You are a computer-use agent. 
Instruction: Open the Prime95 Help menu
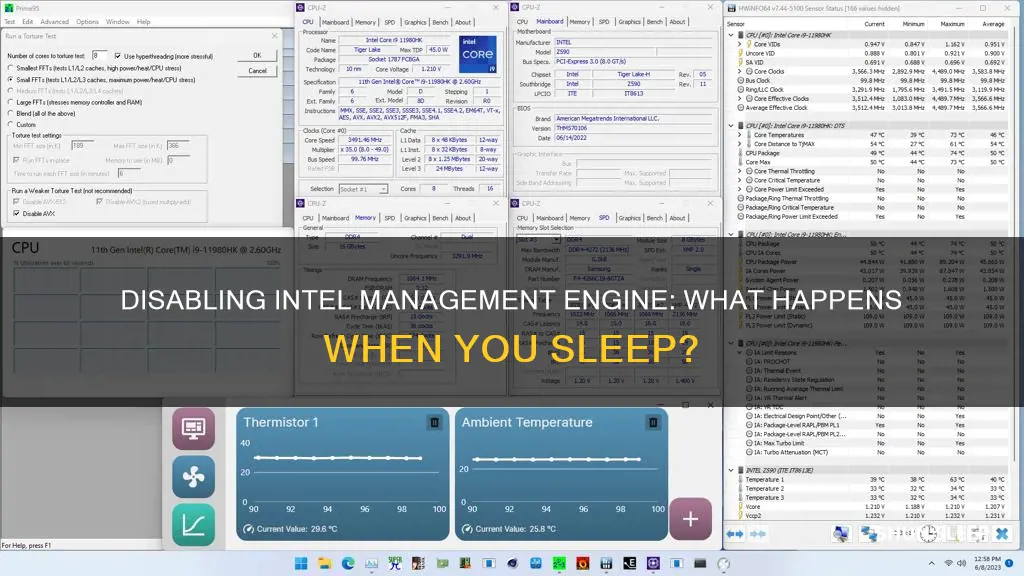[x=144, y=22]
